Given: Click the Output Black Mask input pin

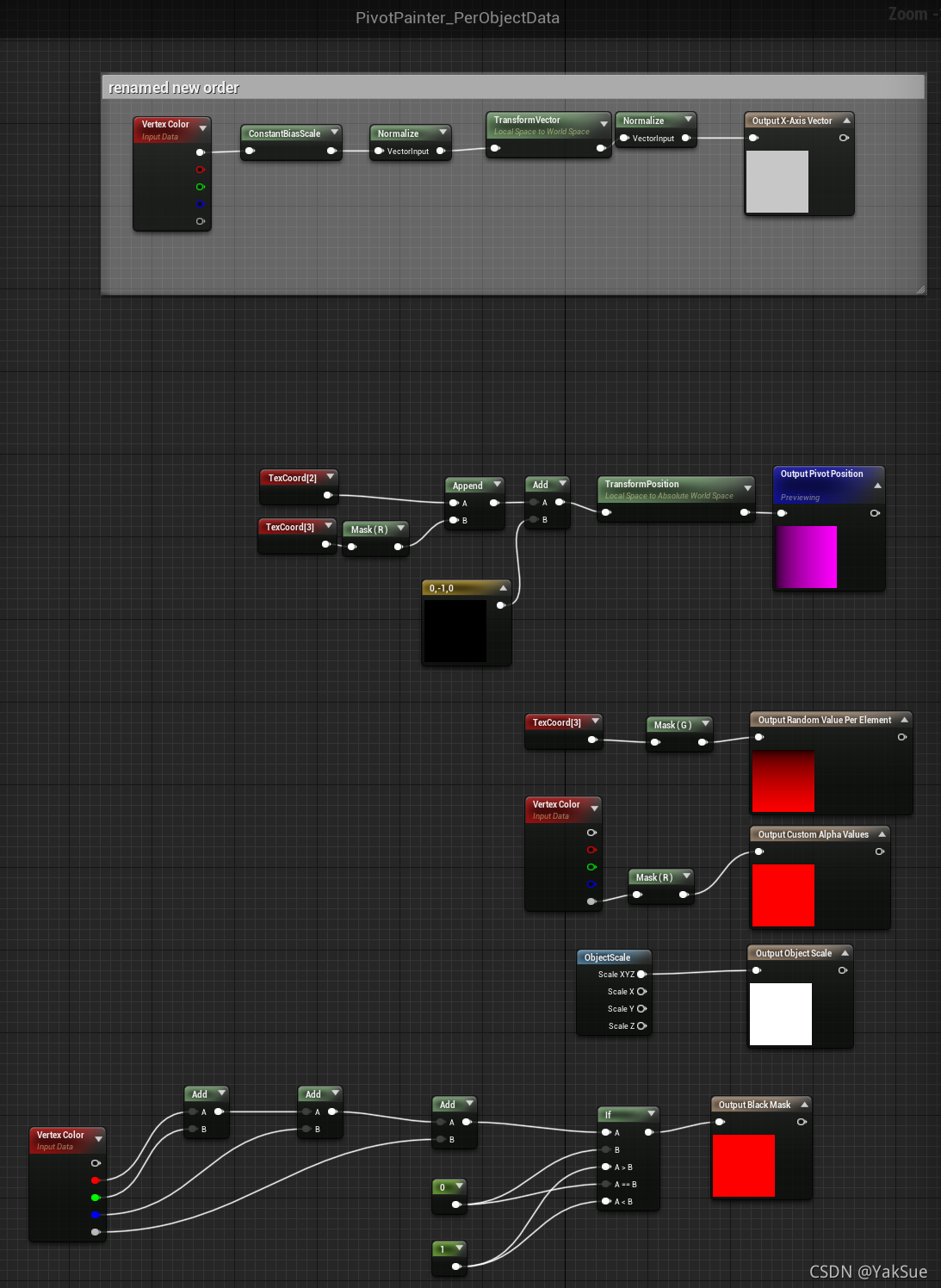Looking at the screenshot, I should [x=721, y=1122].
